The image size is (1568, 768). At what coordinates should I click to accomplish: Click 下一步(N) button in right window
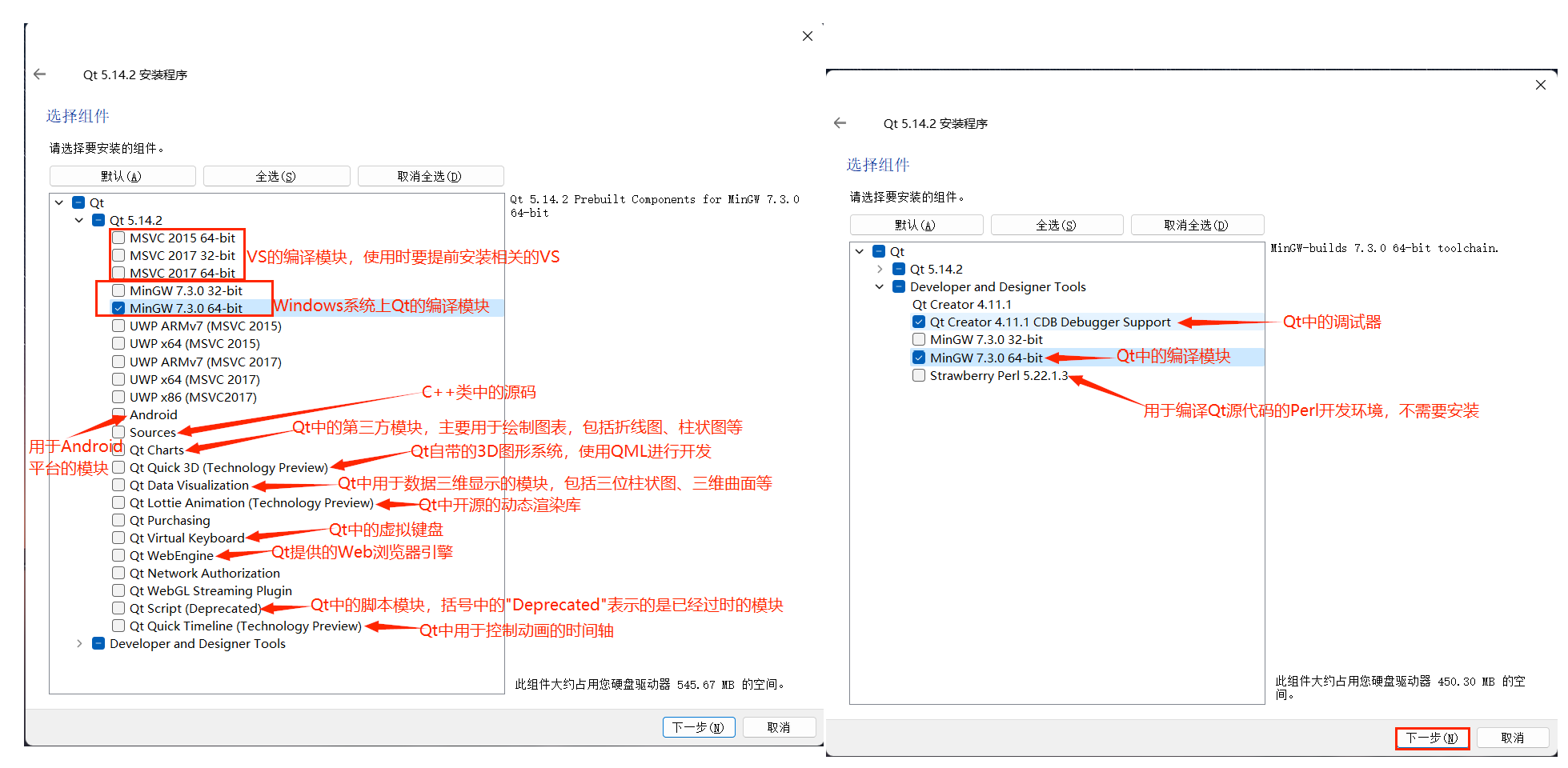pos(1433,738)
